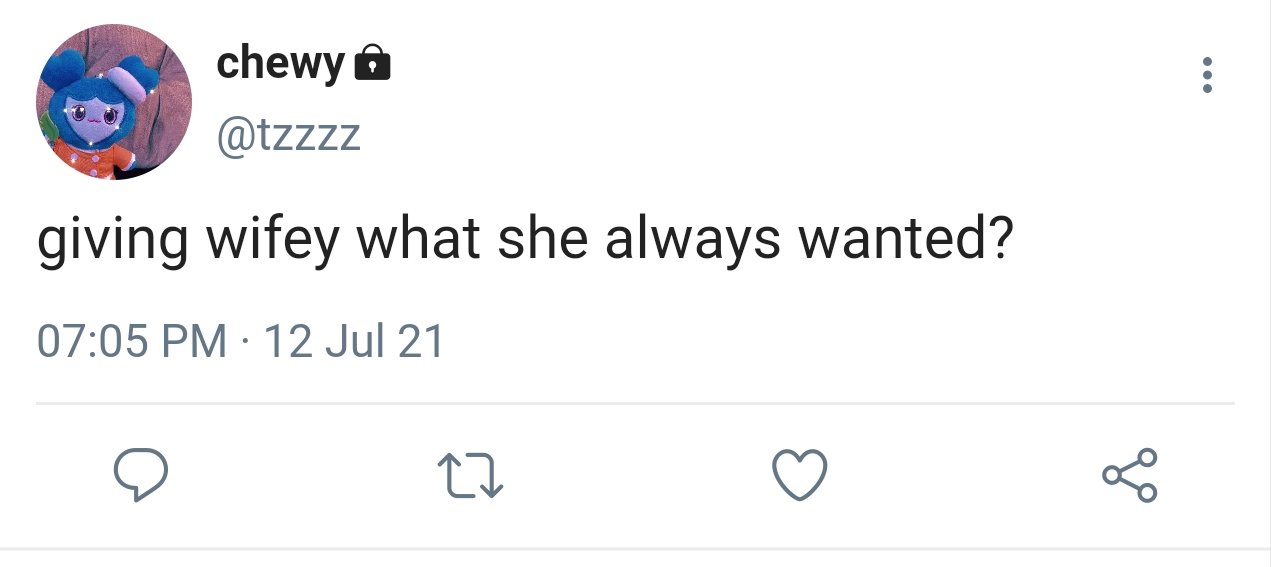1271x567 pixels.
Task: Click the 07:05 PM timestamp
Action: coord(132,342)
